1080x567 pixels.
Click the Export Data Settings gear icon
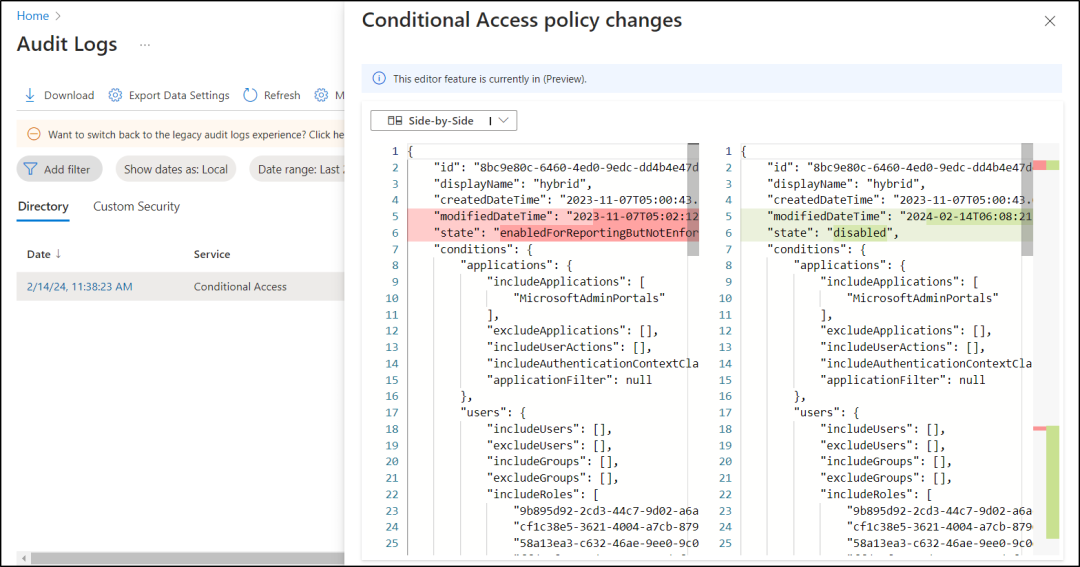click(115, 95)
